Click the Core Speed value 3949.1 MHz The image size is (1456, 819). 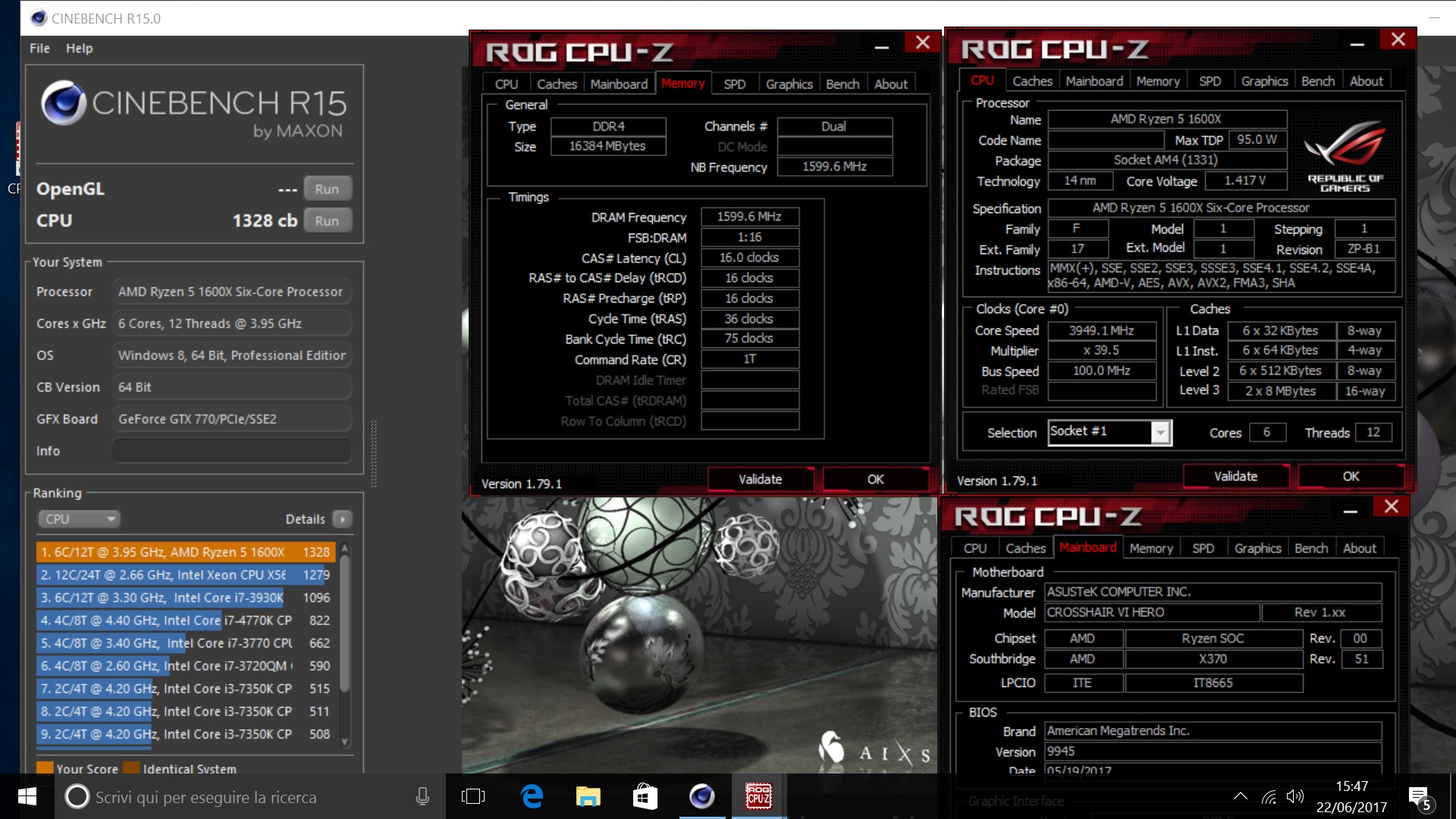1102,331
